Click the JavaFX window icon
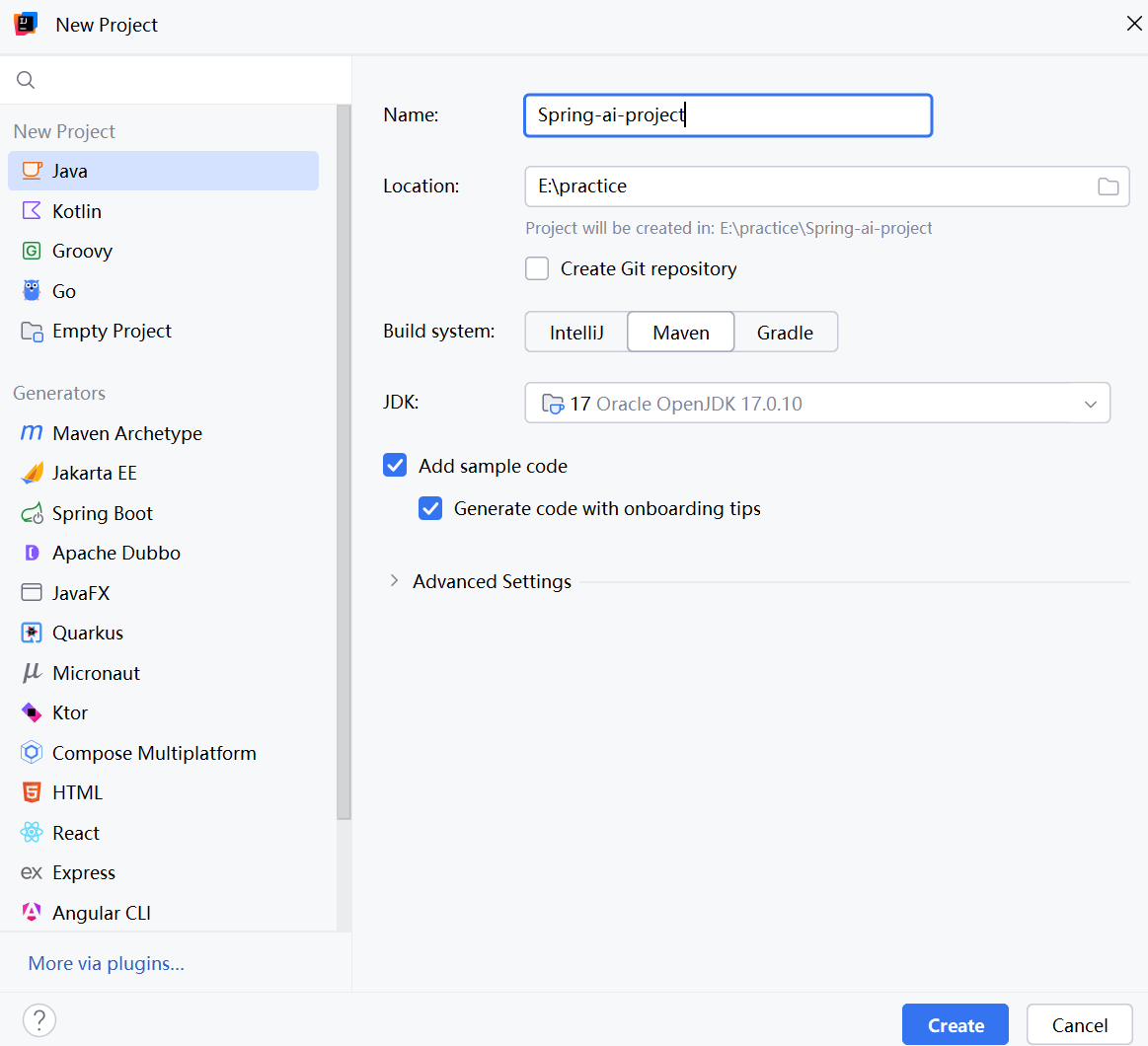Image resolution: width=1148 pixels, height=1046 pixels. click(32, 592)
